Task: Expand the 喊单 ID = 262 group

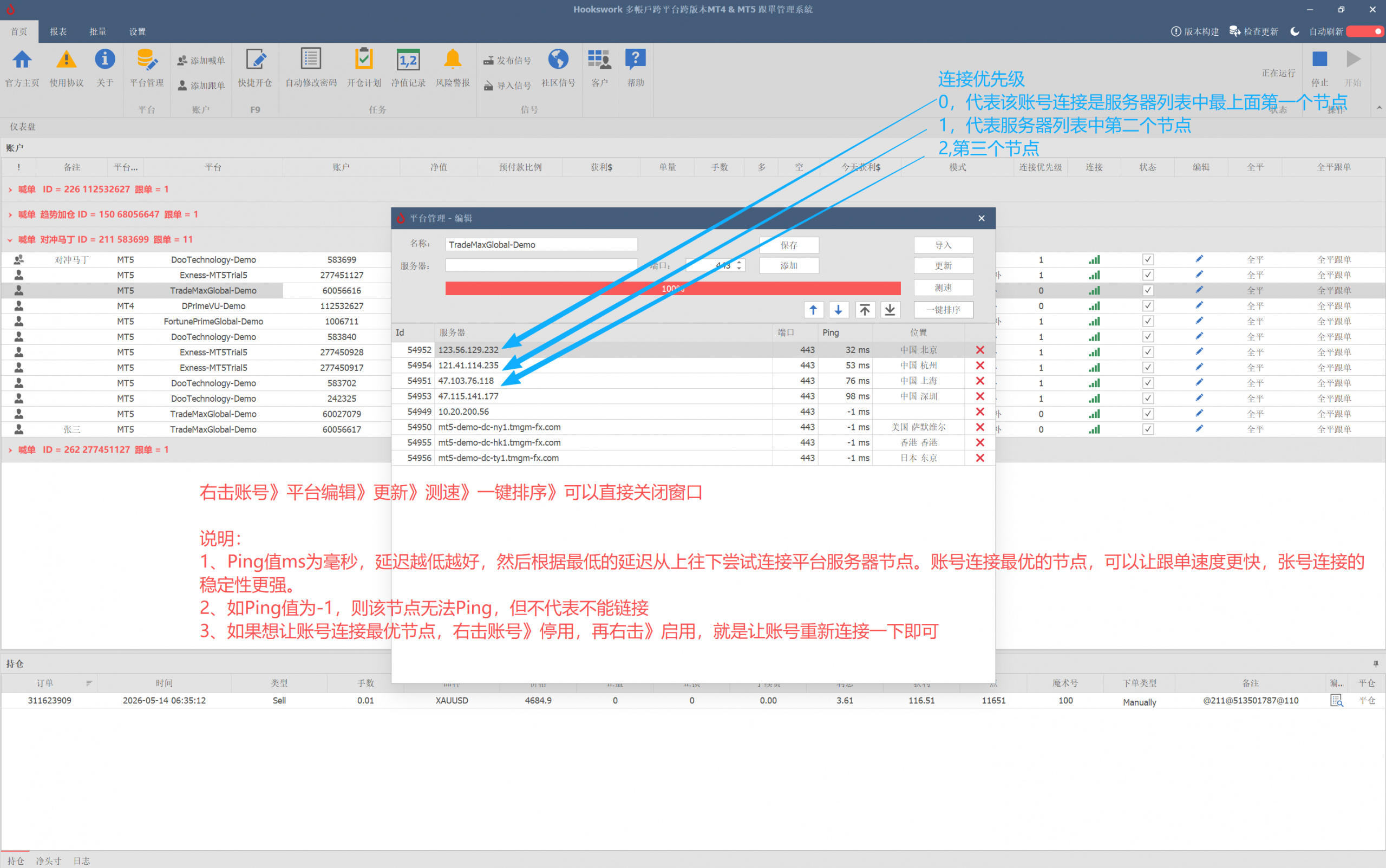Action: [x=10, y=450]
